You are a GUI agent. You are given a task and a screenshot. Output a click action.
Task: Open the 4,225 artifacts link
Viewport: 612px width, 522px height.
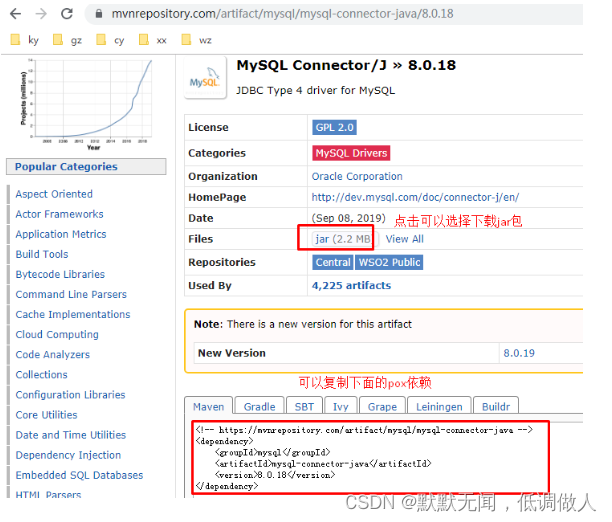coord(351,285)
